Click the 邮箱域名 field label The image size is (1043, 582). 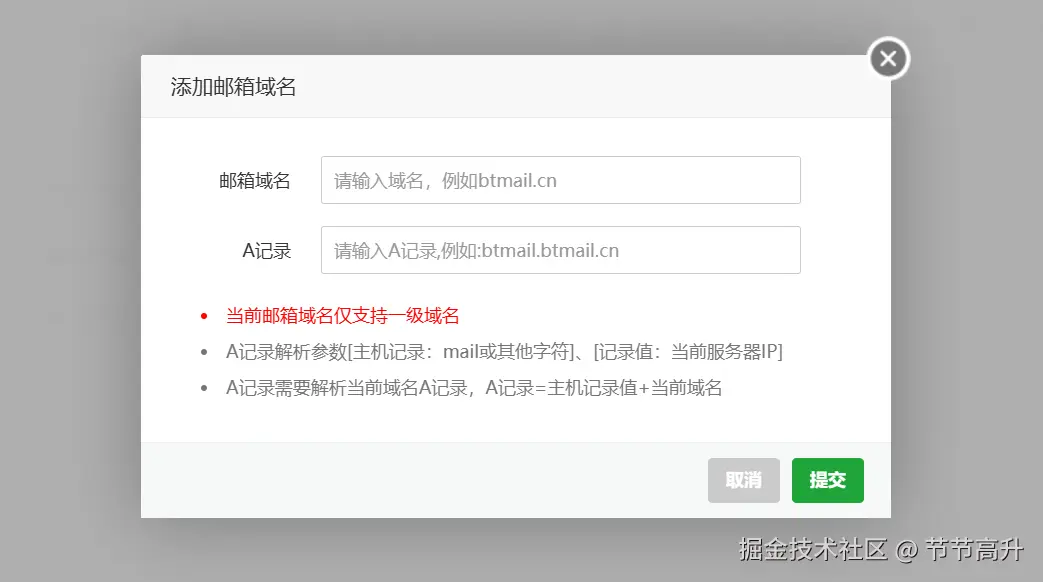(x=255, y=181)
